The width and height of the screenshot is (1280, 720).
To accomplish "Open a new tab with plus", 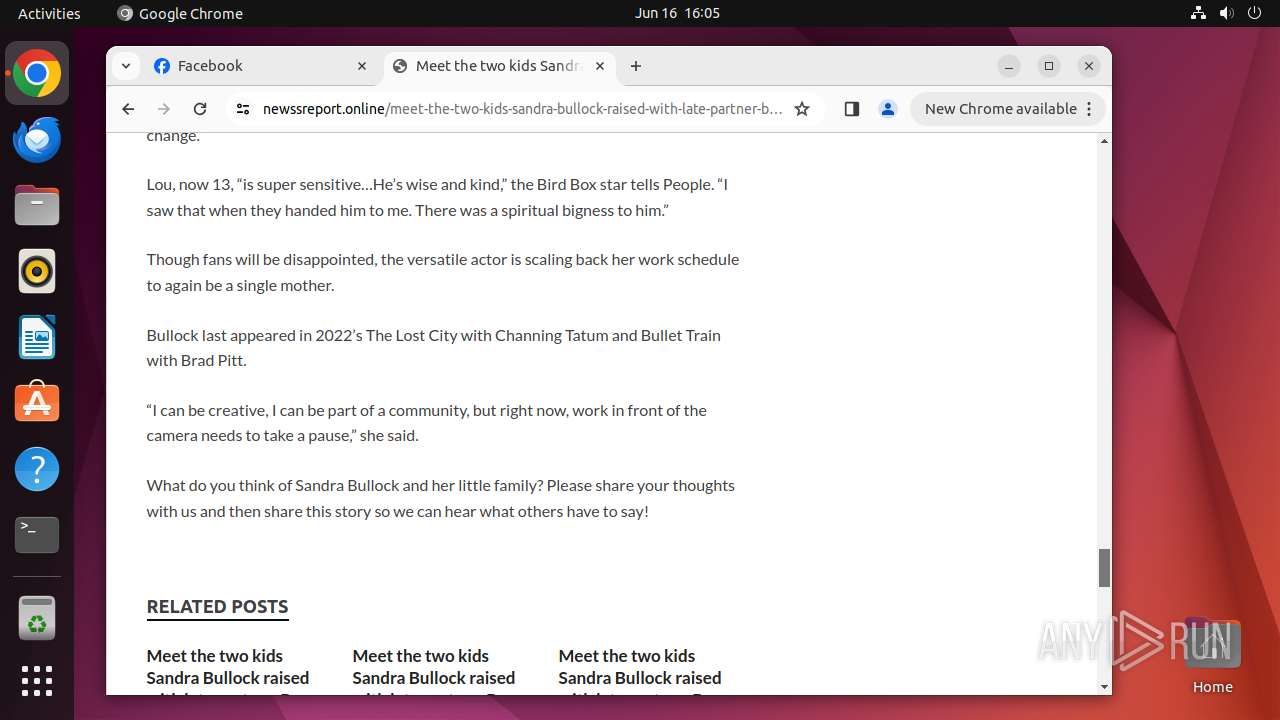I will tap(636, 66).
